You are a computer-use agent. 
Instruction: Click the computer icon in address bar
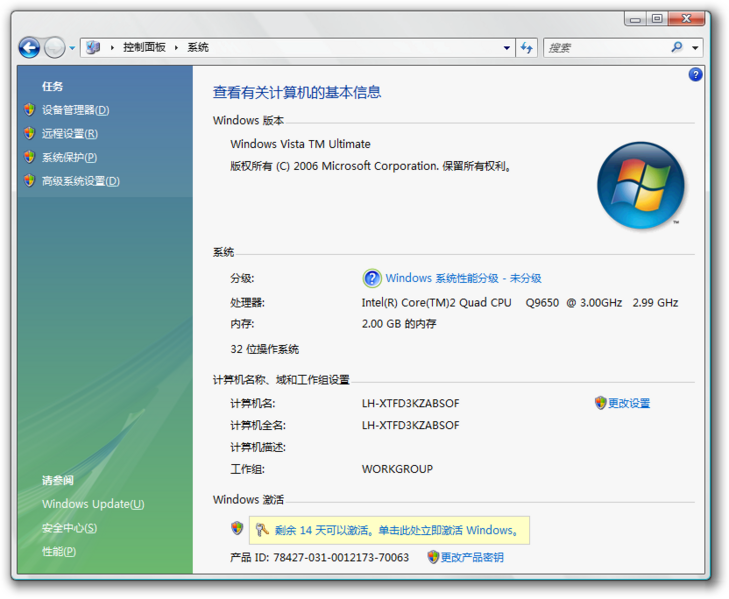(93, 47)
